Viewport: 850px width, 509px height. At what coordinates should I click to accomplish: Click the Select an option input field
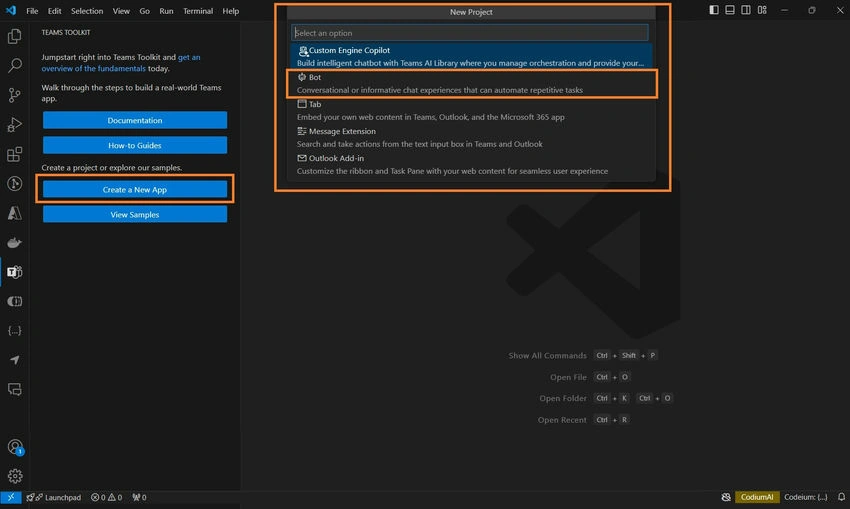[x=470, y=33]
